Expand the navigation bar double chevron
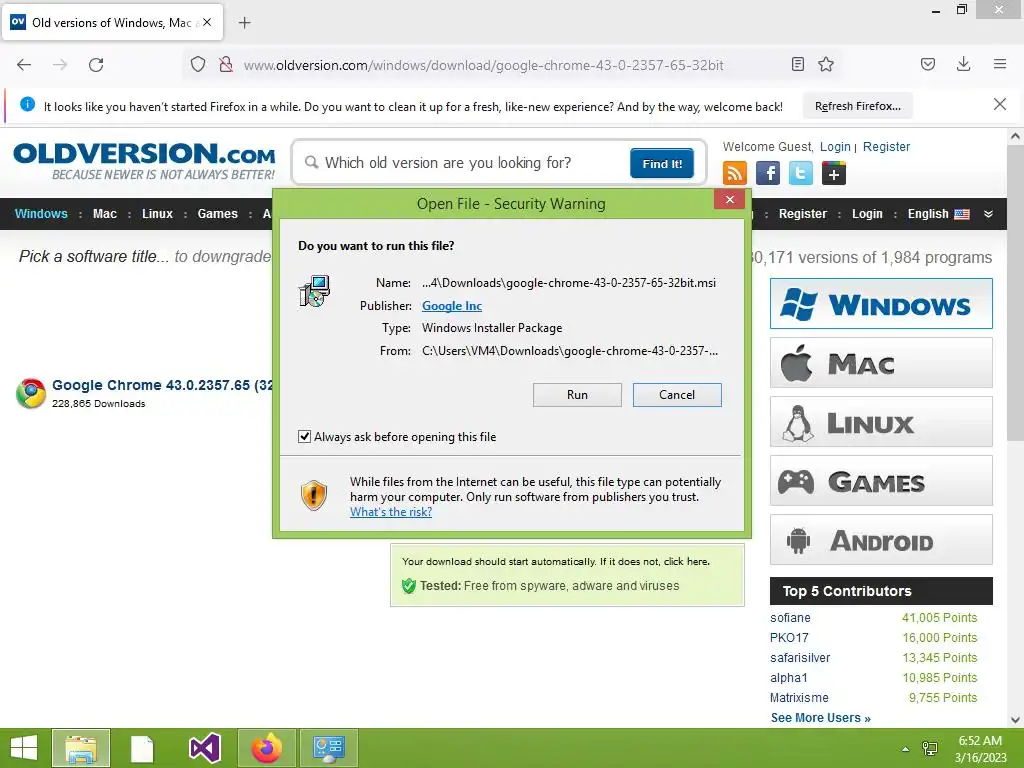 (988, 214)
